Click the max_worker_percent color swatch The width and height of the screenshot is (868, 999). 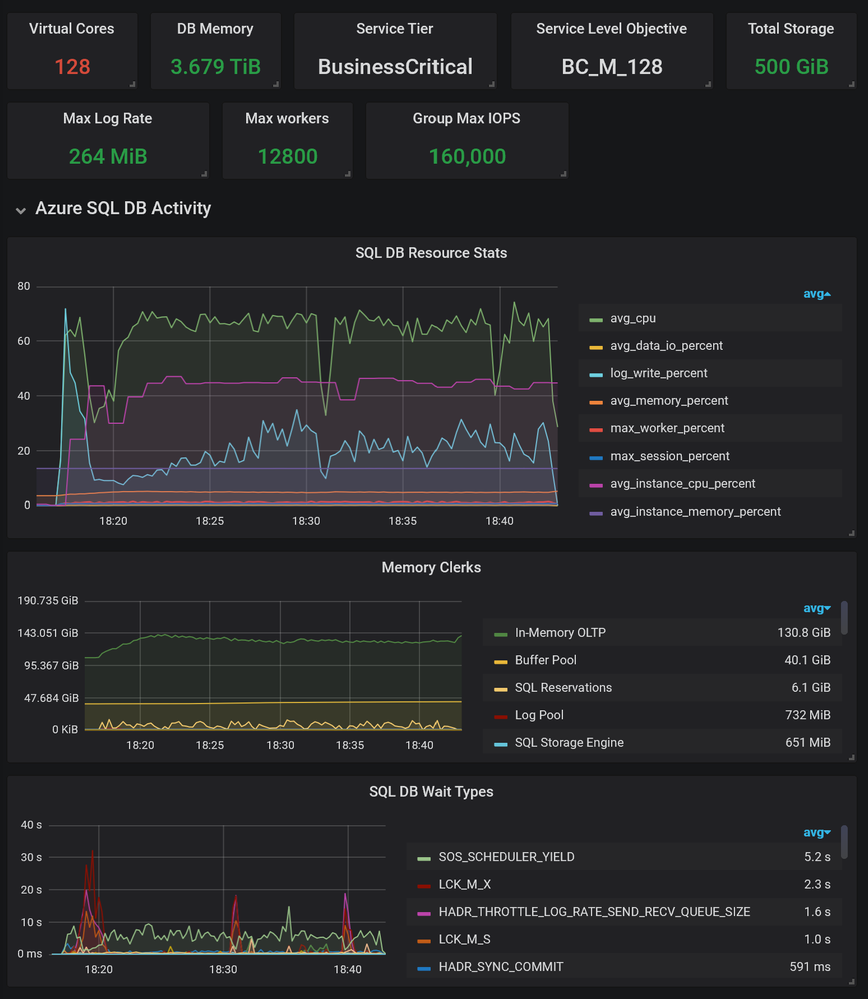pyautogui.click(x=596, y=430)
